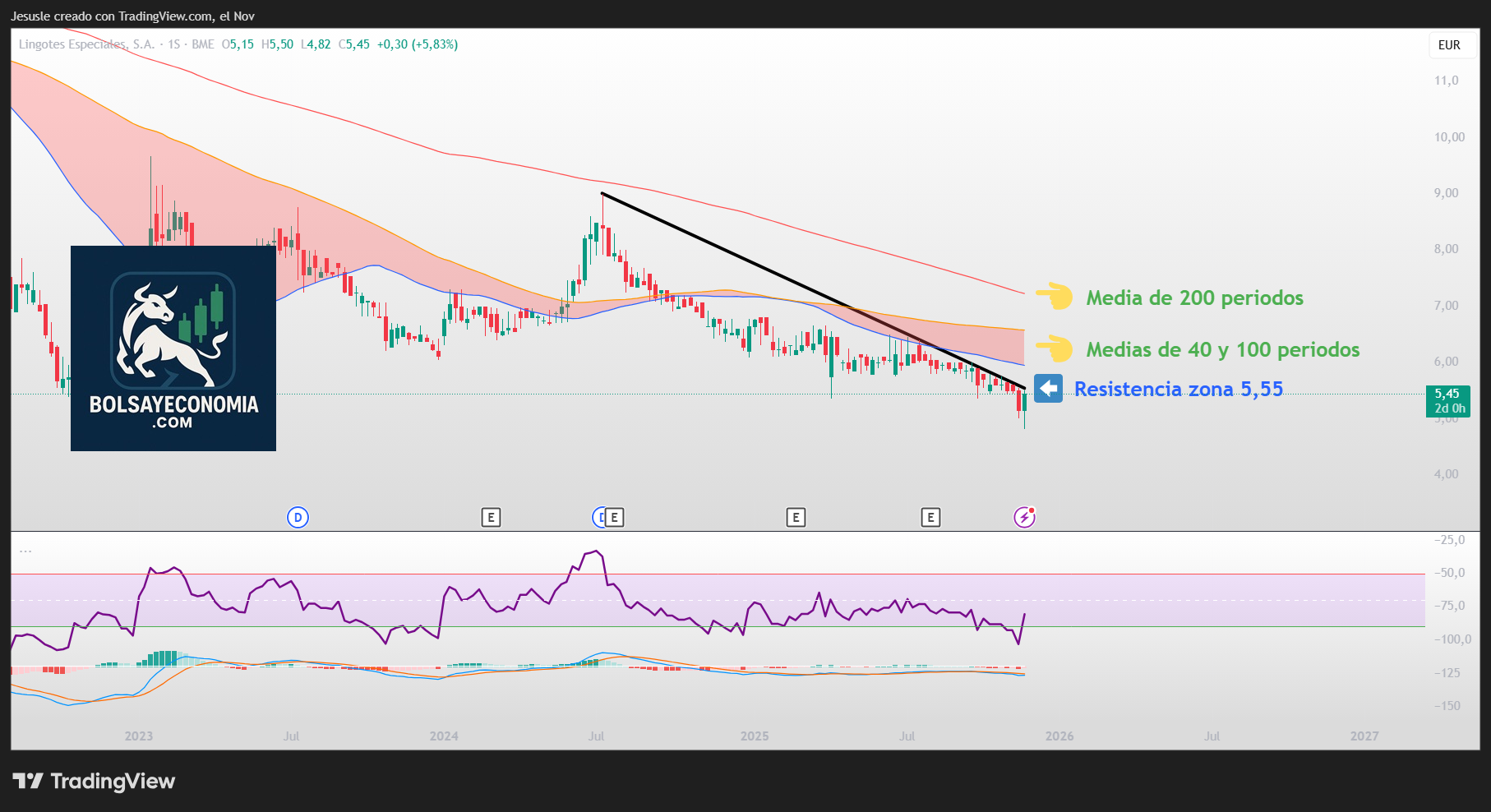Click the TradingView logo at bottom left

pos(94,781)
